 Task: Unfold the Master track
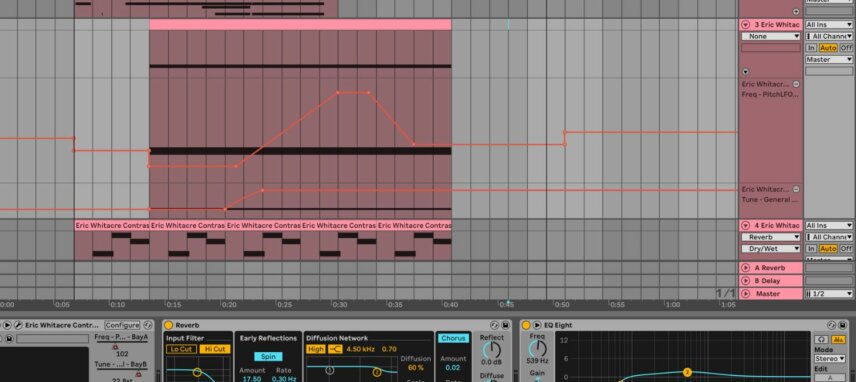coord(746,294)
